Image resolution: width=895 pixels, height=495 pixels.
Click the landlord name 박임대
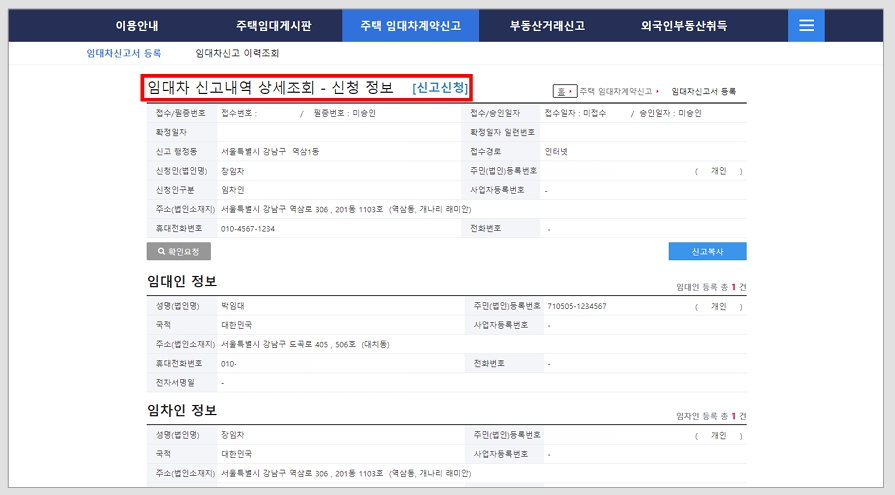(232, 305)
